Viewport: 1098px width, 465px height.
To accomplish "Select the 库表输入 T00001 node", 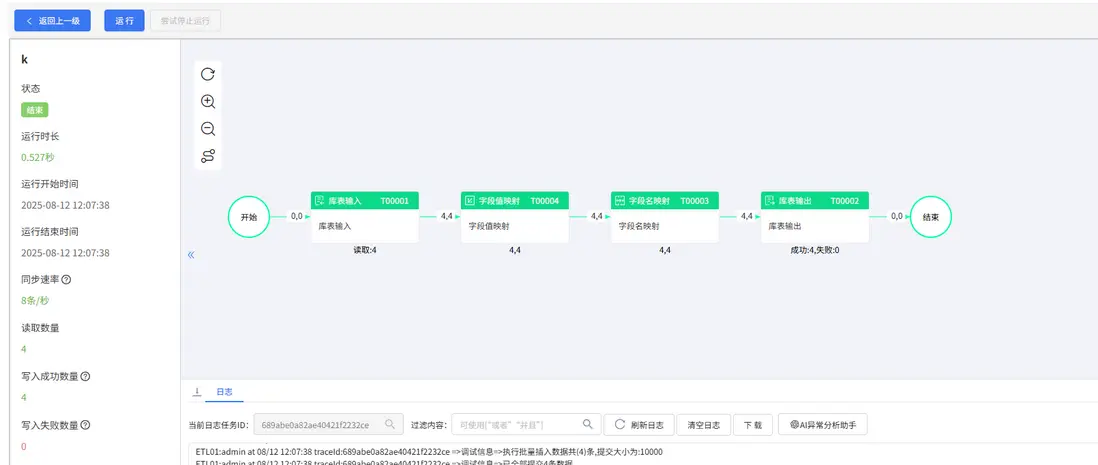I will [x=365, y=217].
